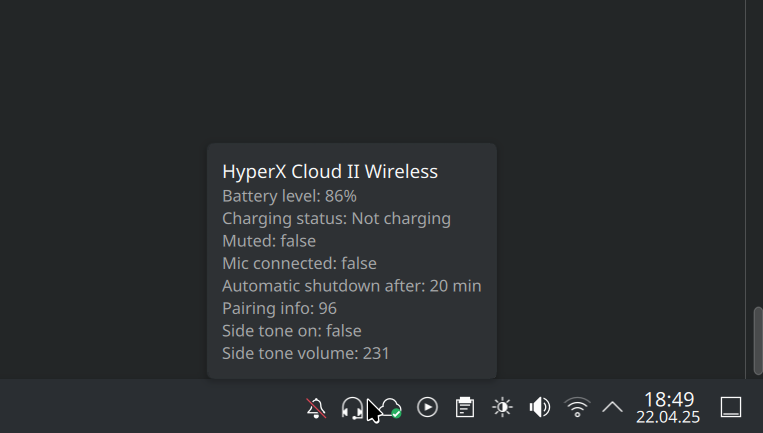
Task: Click the Mic connected false line
Action: tap(299, 263)
